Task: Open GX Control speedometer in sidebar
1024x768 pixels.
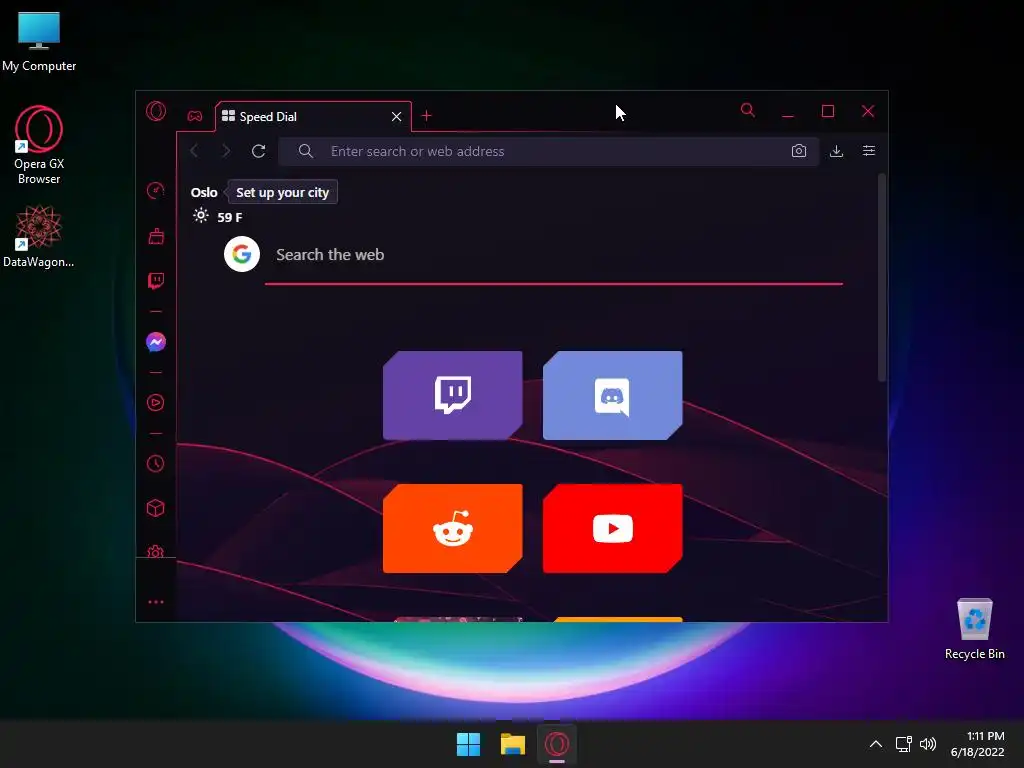Action: (x=155, y=191)
